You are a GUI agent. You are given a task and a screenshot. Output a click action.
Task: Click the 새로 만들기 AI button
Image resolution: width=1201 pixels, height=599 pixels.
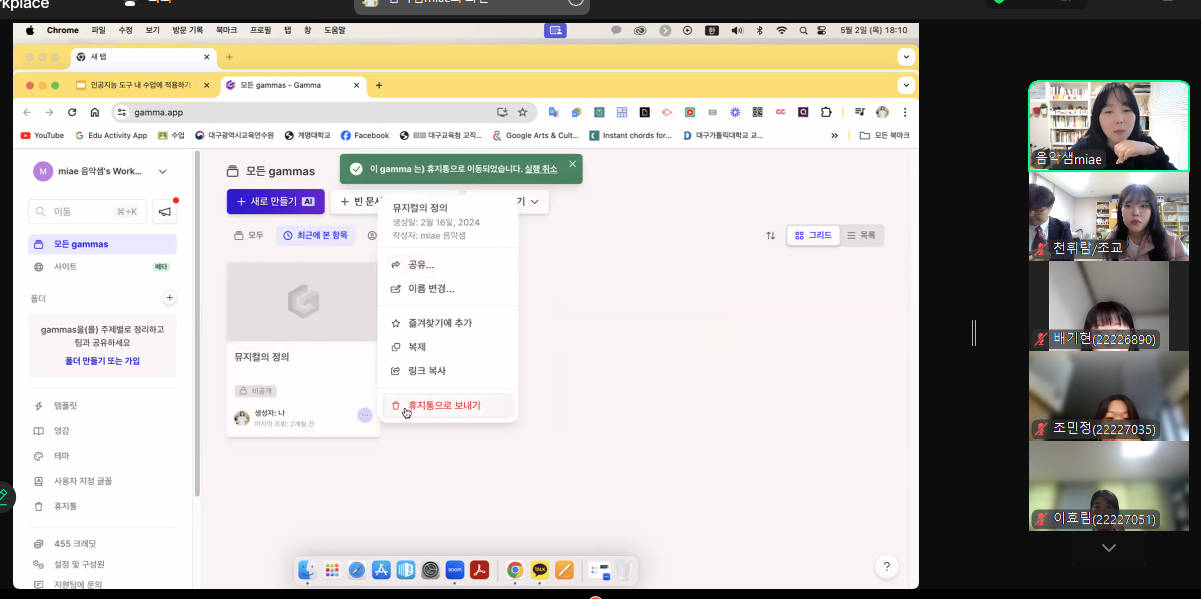click(x=275, y=201)
